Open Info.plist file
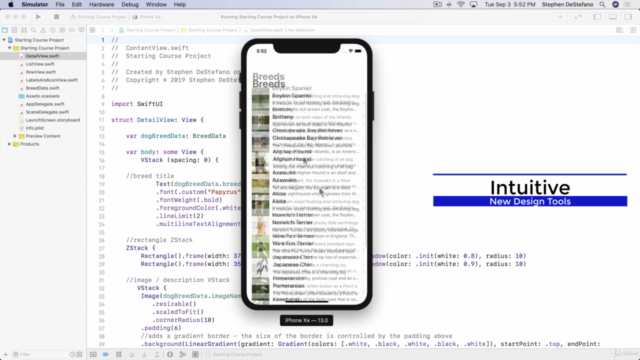 pos(35,128)
